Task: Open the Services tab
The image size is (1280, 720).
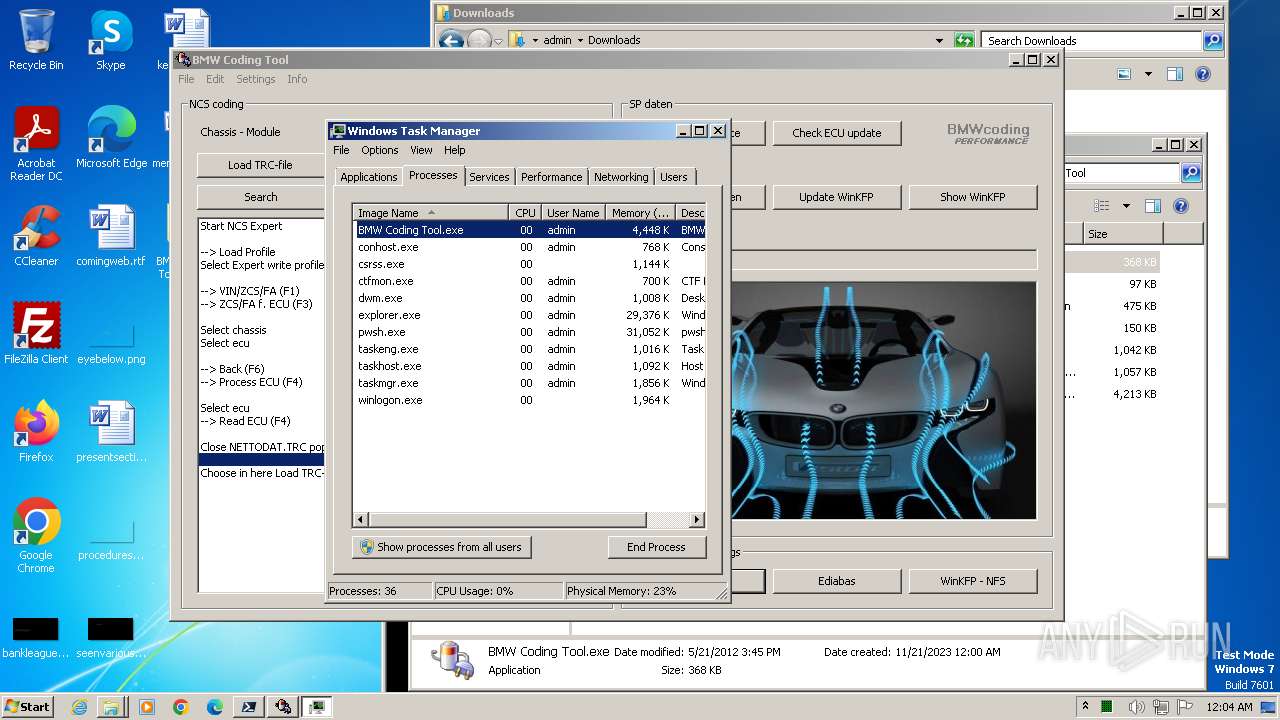Action: 489,177
